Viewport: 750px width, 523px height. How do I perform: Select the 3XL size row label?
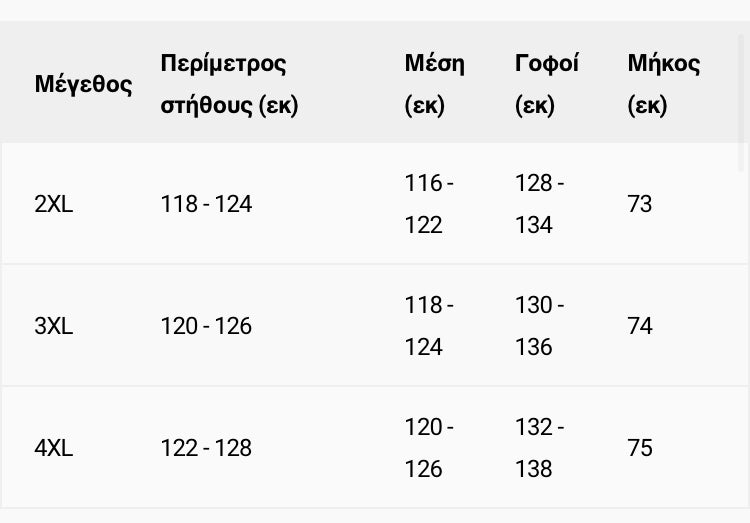tap(54, 326)
